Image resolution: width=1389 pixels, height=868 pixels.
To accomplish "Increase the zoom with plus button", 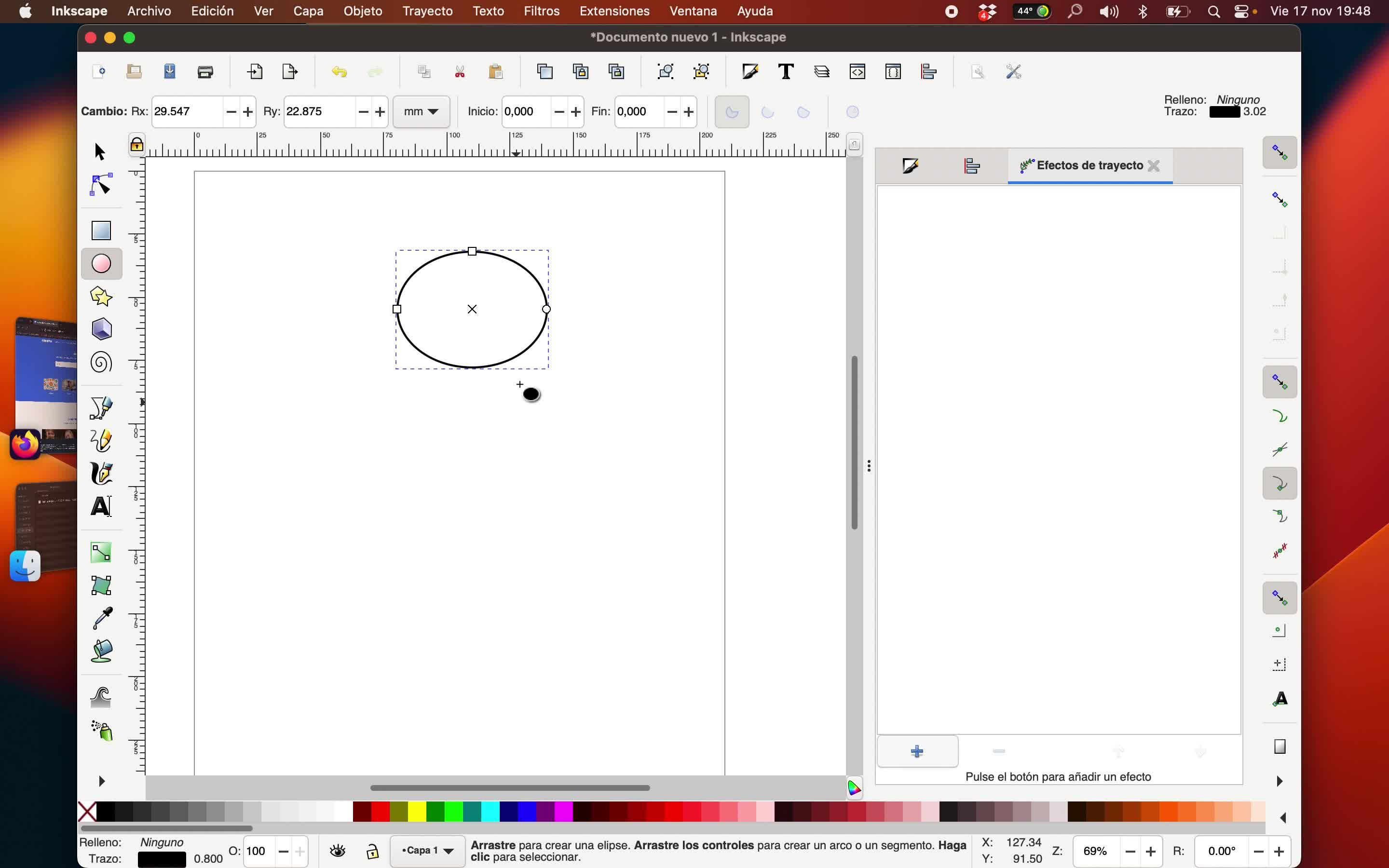I will tap(1150, 851).
